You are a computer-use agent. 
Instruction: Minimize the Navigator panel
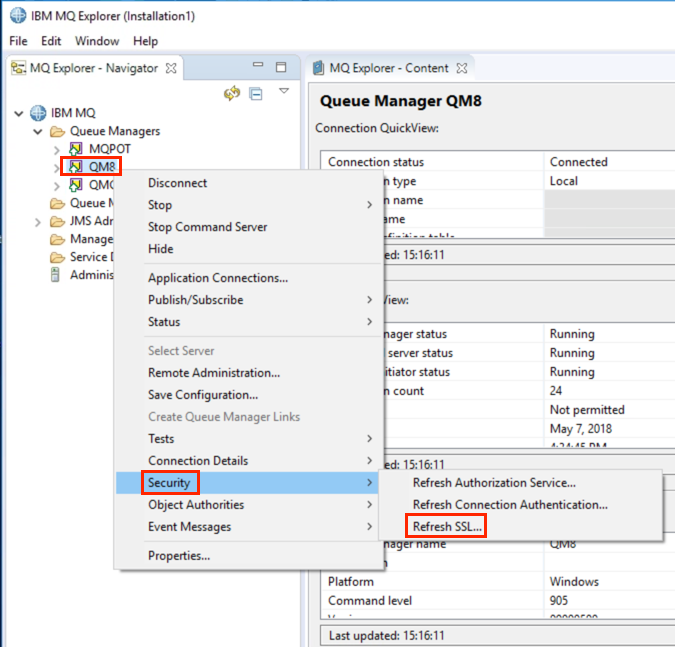click(x=258, y=65)
